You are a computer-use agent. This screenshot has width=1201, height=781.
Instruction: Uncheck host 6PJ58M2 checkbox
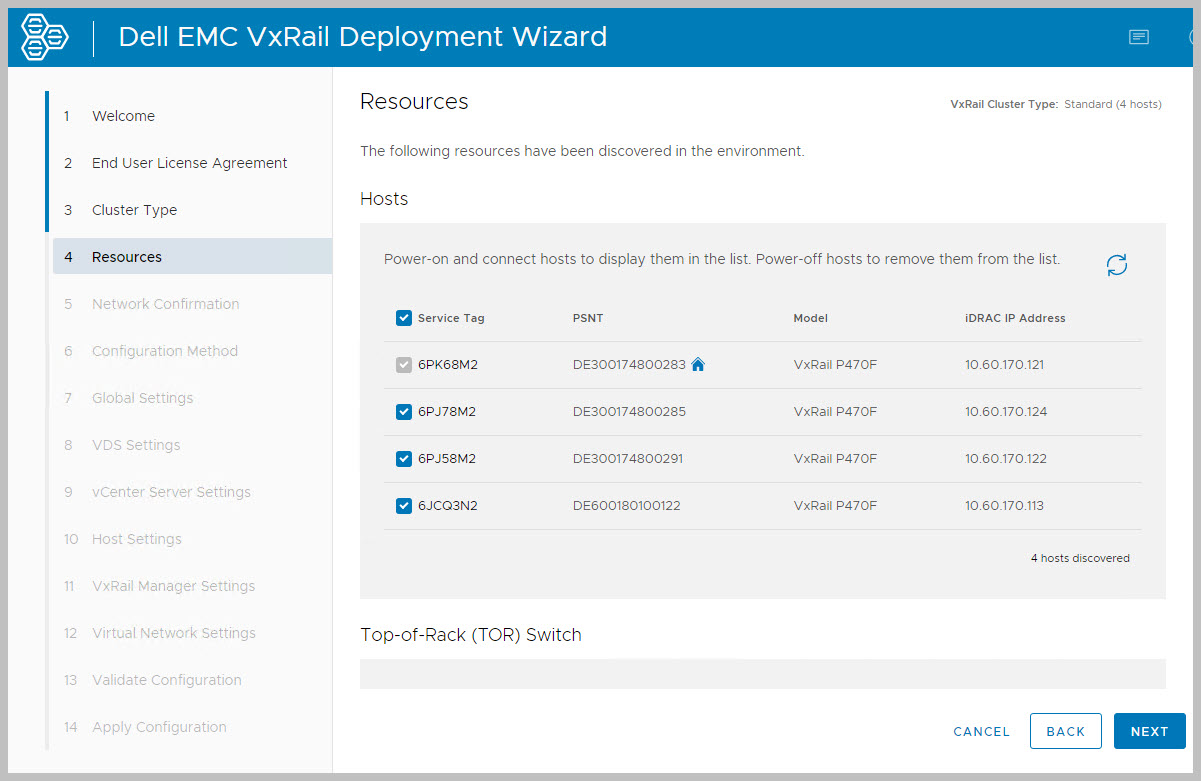(404, 459)
